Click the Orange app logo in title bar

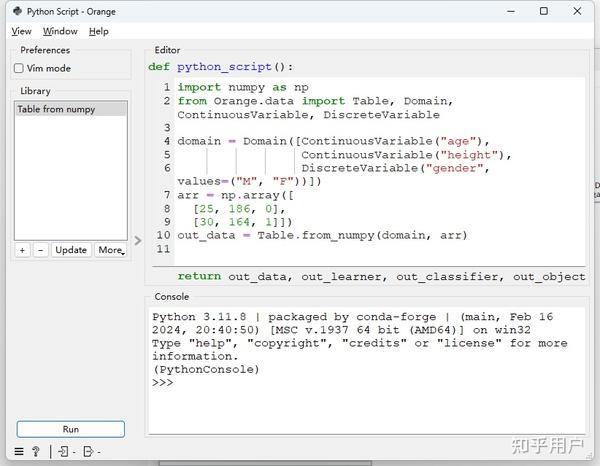pyautogui.click(x=18, y=11)
